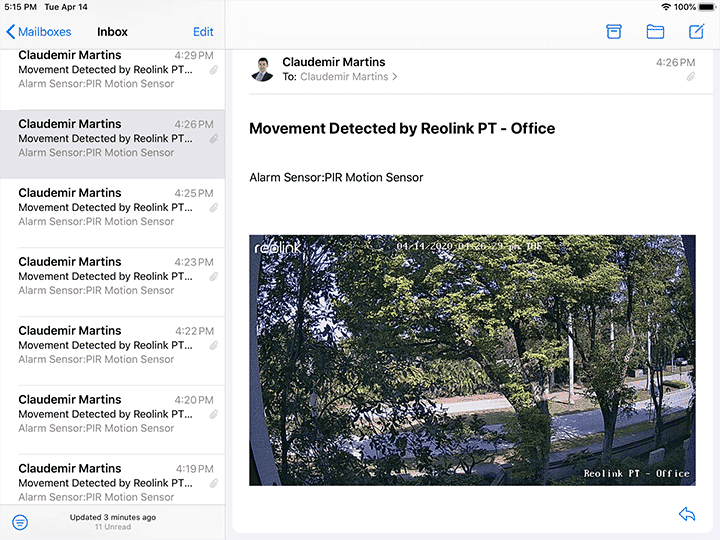
Task: Select the email received at 4:26 PM
Action: coord(110,139)
